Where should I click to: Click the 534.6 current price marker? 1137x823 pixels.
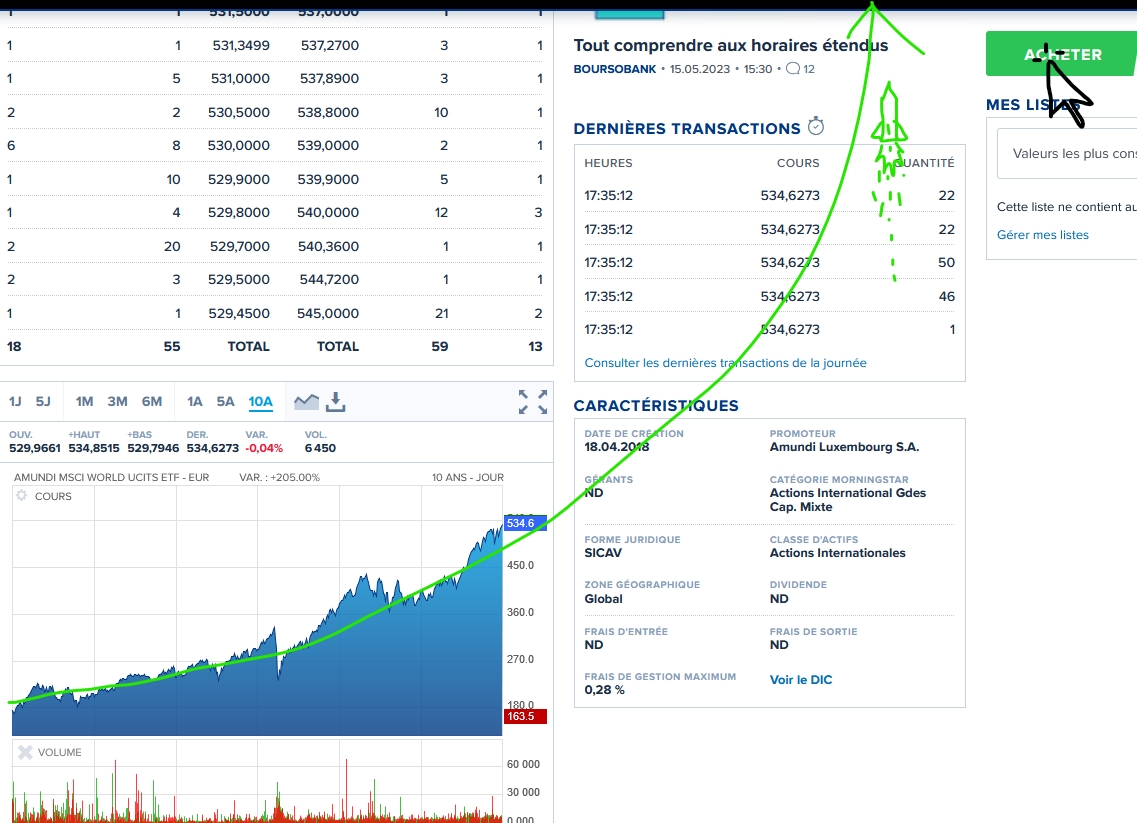click(525, 523)
